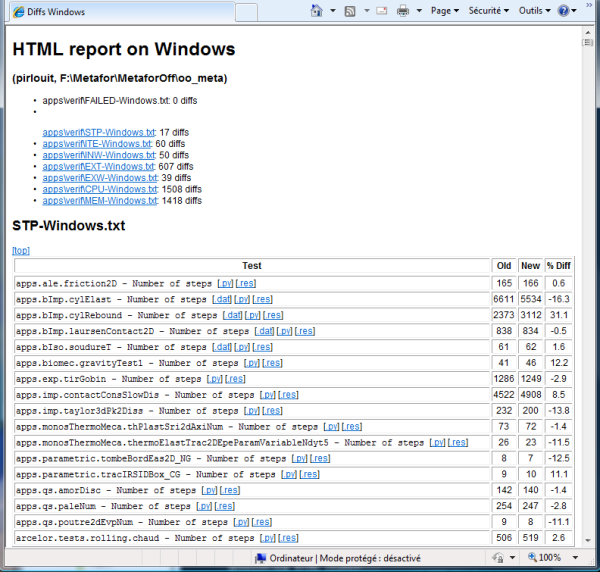Click the 100% zoom magnifier icon

point(532,557)
